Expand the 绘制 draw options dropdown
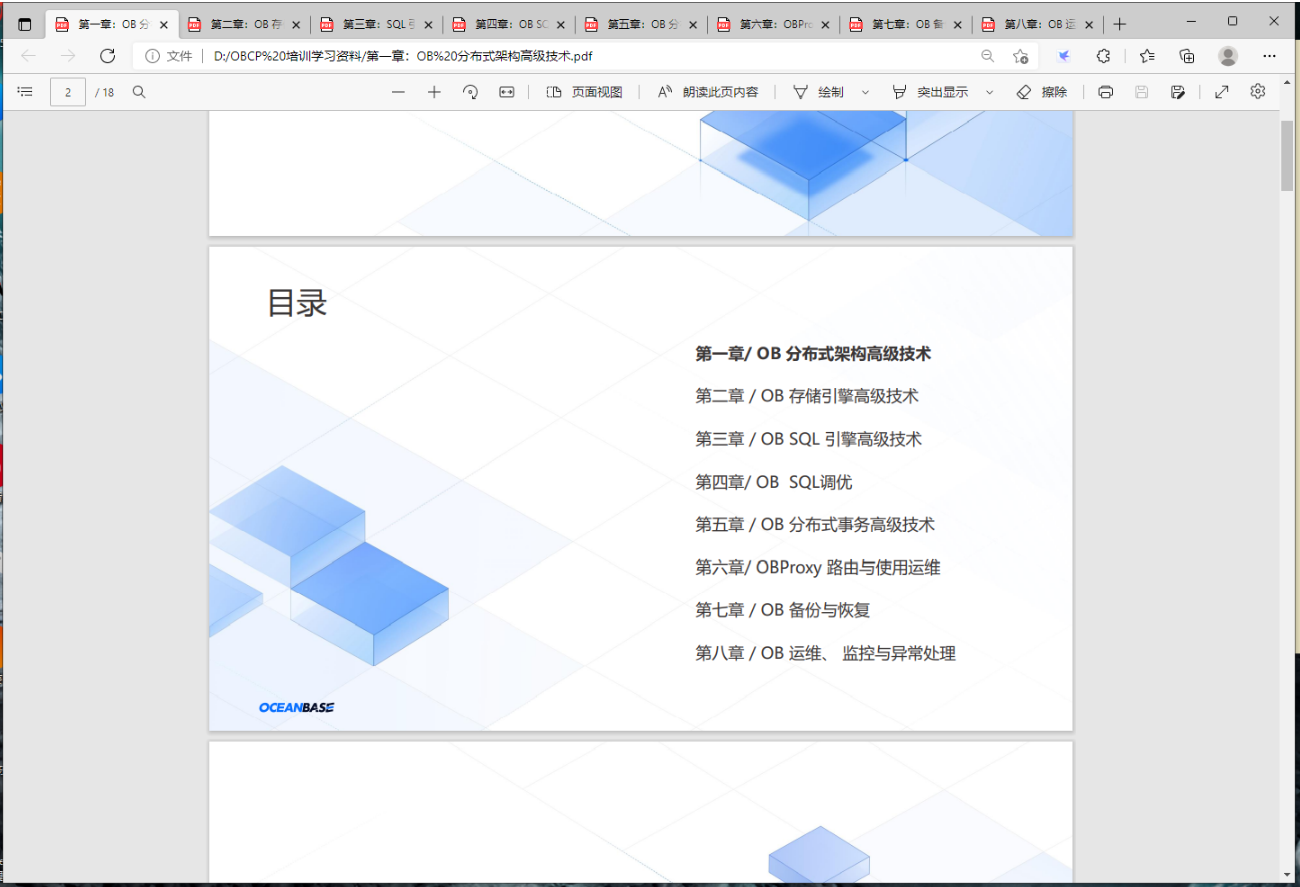 coord(865,92)
